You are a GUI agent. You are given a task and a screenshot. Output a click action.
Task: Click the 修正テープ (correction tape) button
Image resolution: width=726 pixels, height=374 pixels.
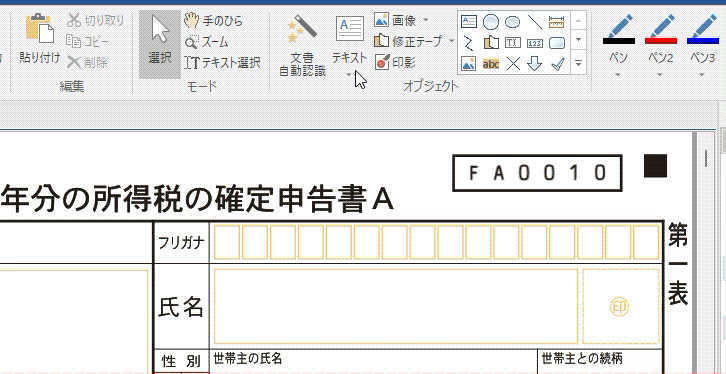[x=408, y=42]
